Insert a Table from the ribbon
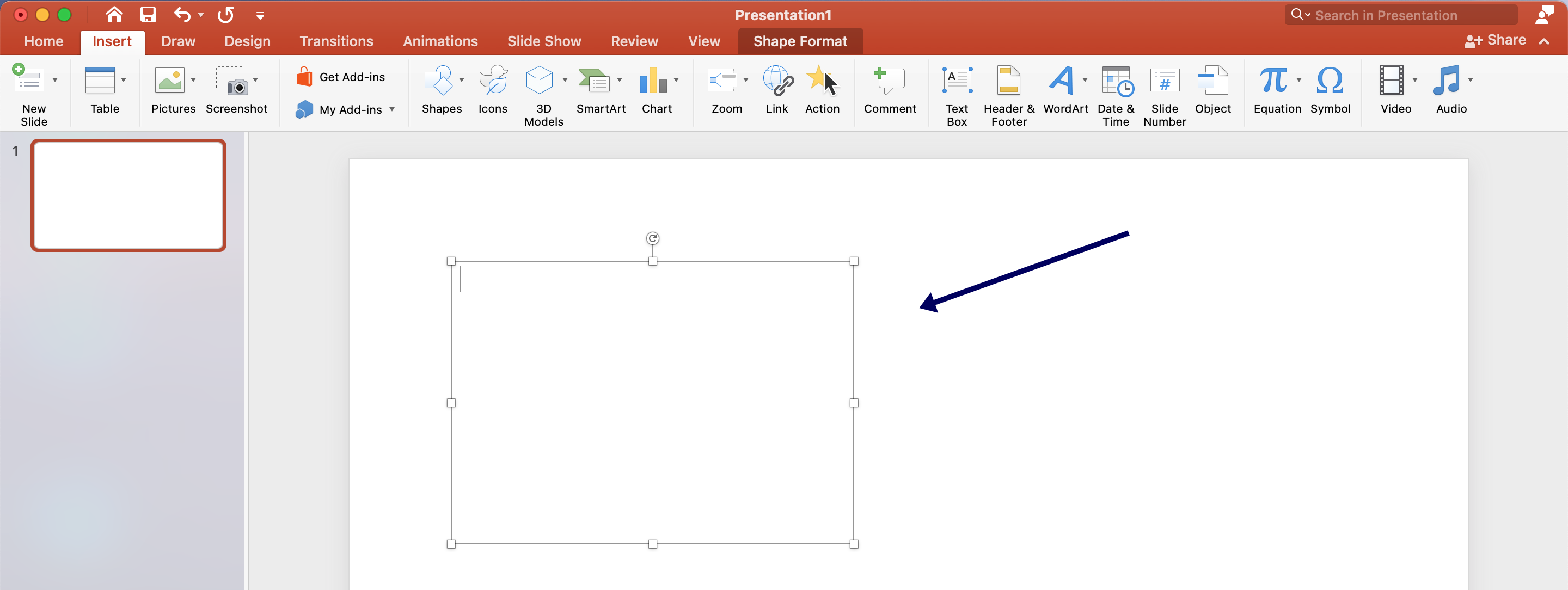Viewport: 1568px width, 590px height. (100, 79)
